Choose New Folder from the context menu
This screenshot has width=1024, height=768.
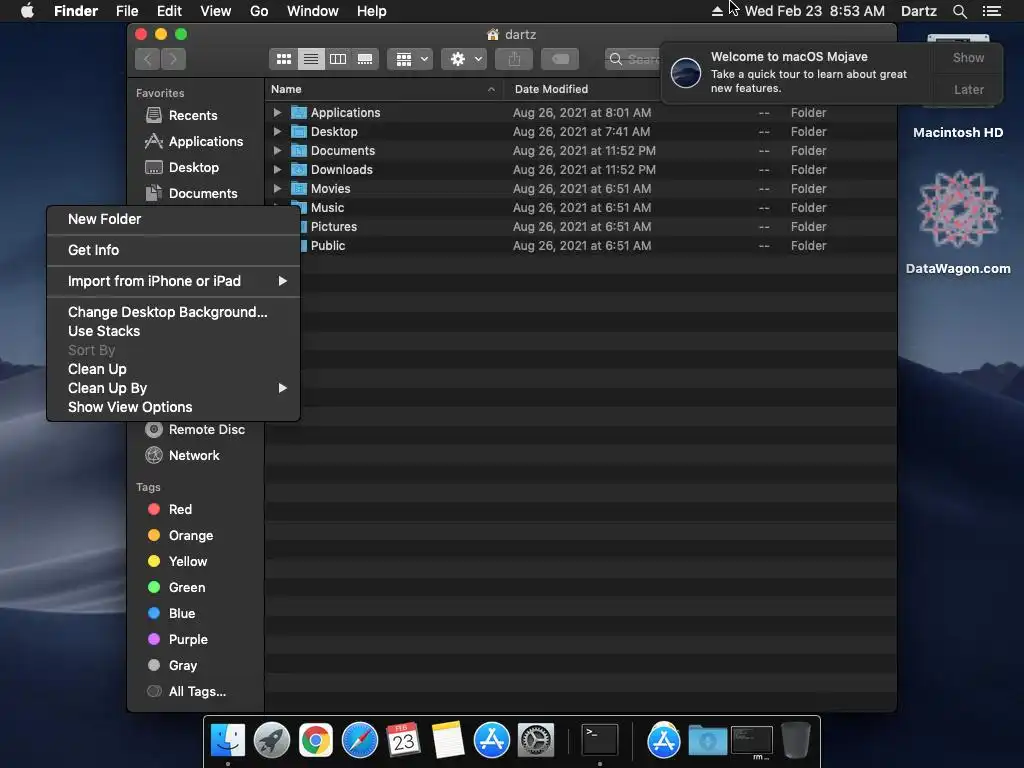pos(173,219)
